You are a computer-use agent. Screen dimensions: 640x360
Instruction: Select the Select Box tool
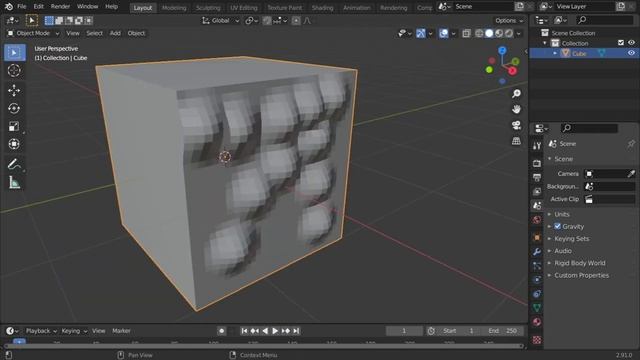(x=14, y=53)
